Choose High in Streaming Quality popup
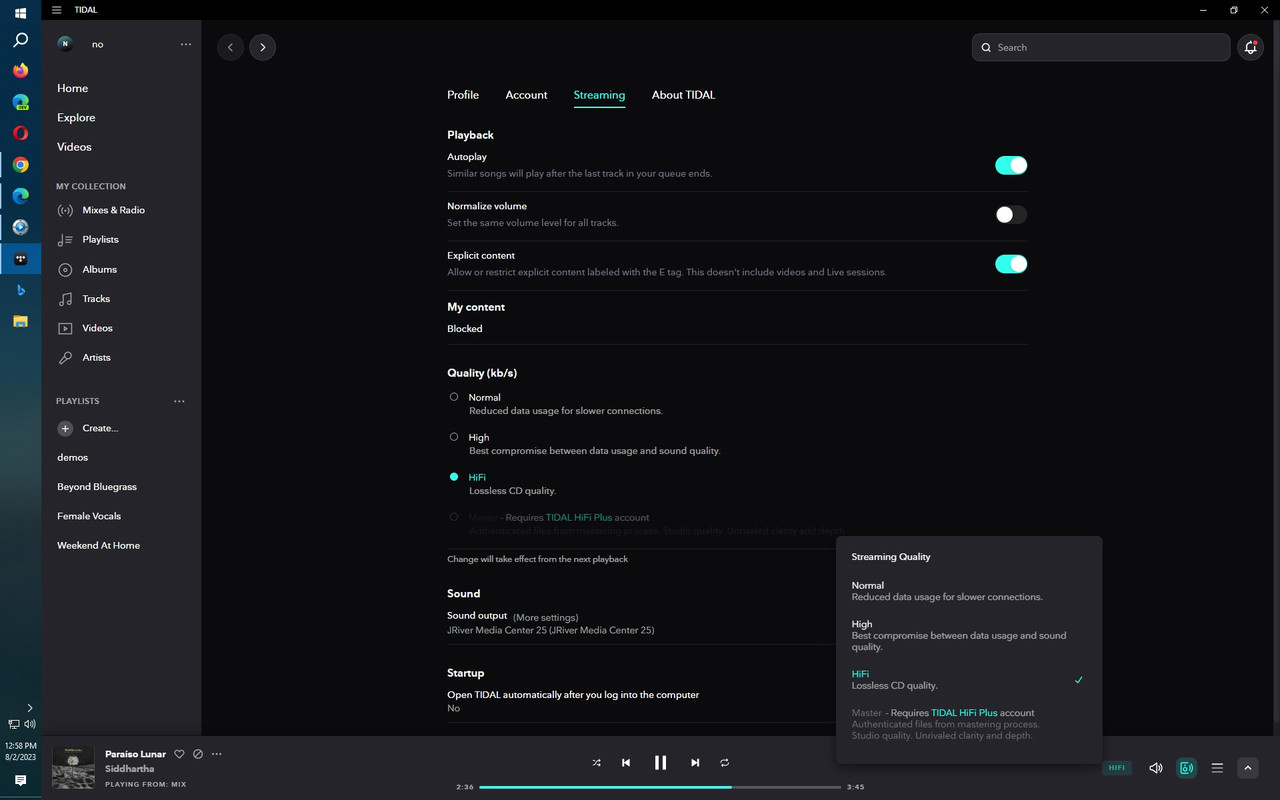1280x800 pixels. click(x=969, y=635)
